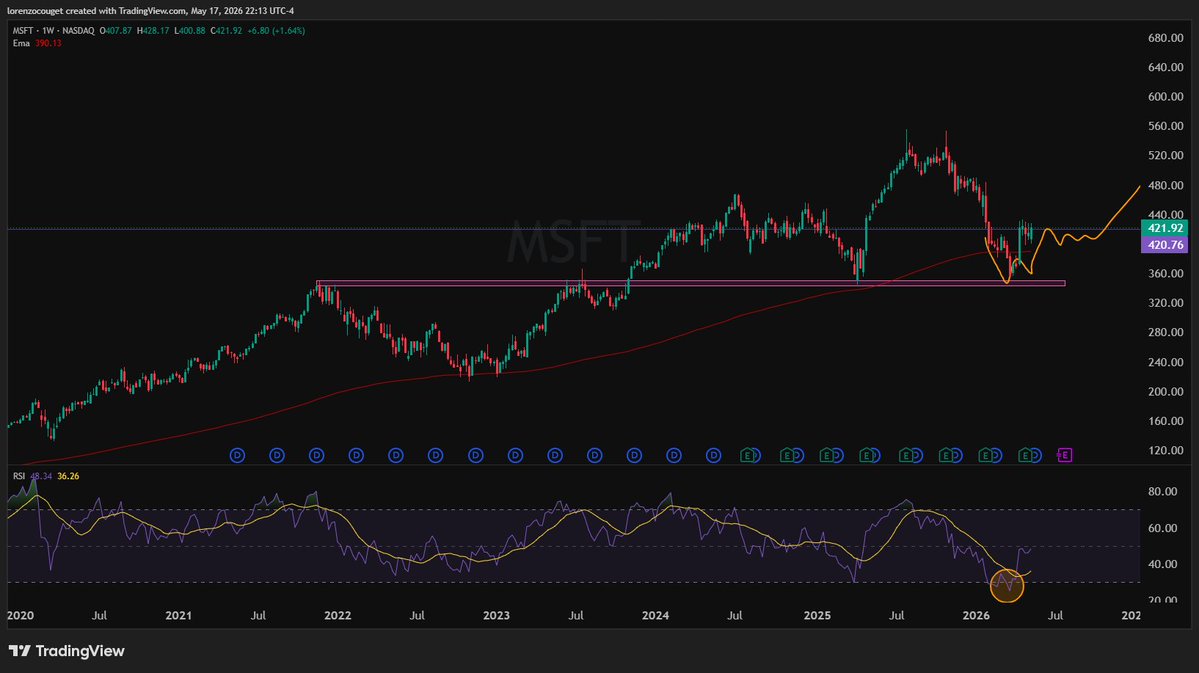This screenshot has width=1199, height=673.
Task: Click the change value +6.80 (+1.64%)
Action: (x=276, y=31)
